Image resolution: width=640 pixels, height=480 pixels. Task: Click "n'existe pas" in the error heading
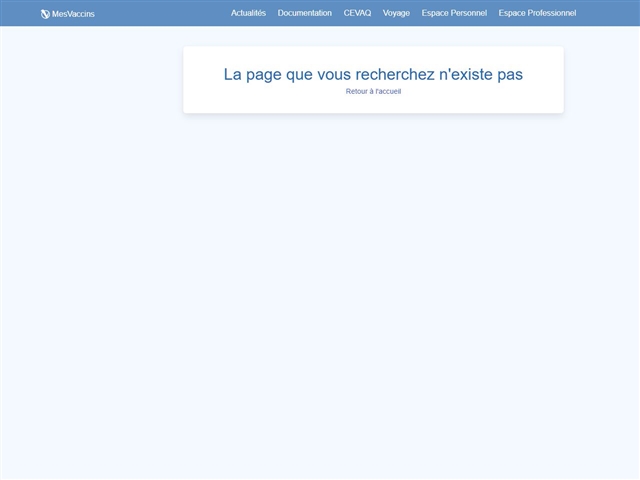coord(481,74)
